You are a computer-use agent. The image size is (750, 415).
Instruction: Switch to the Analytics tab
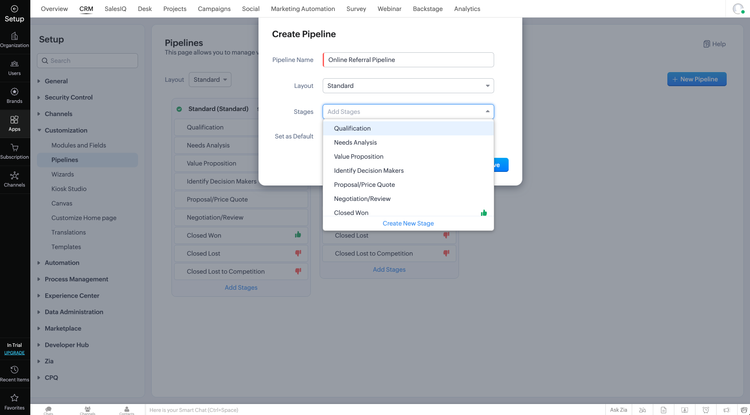[467, 9]
